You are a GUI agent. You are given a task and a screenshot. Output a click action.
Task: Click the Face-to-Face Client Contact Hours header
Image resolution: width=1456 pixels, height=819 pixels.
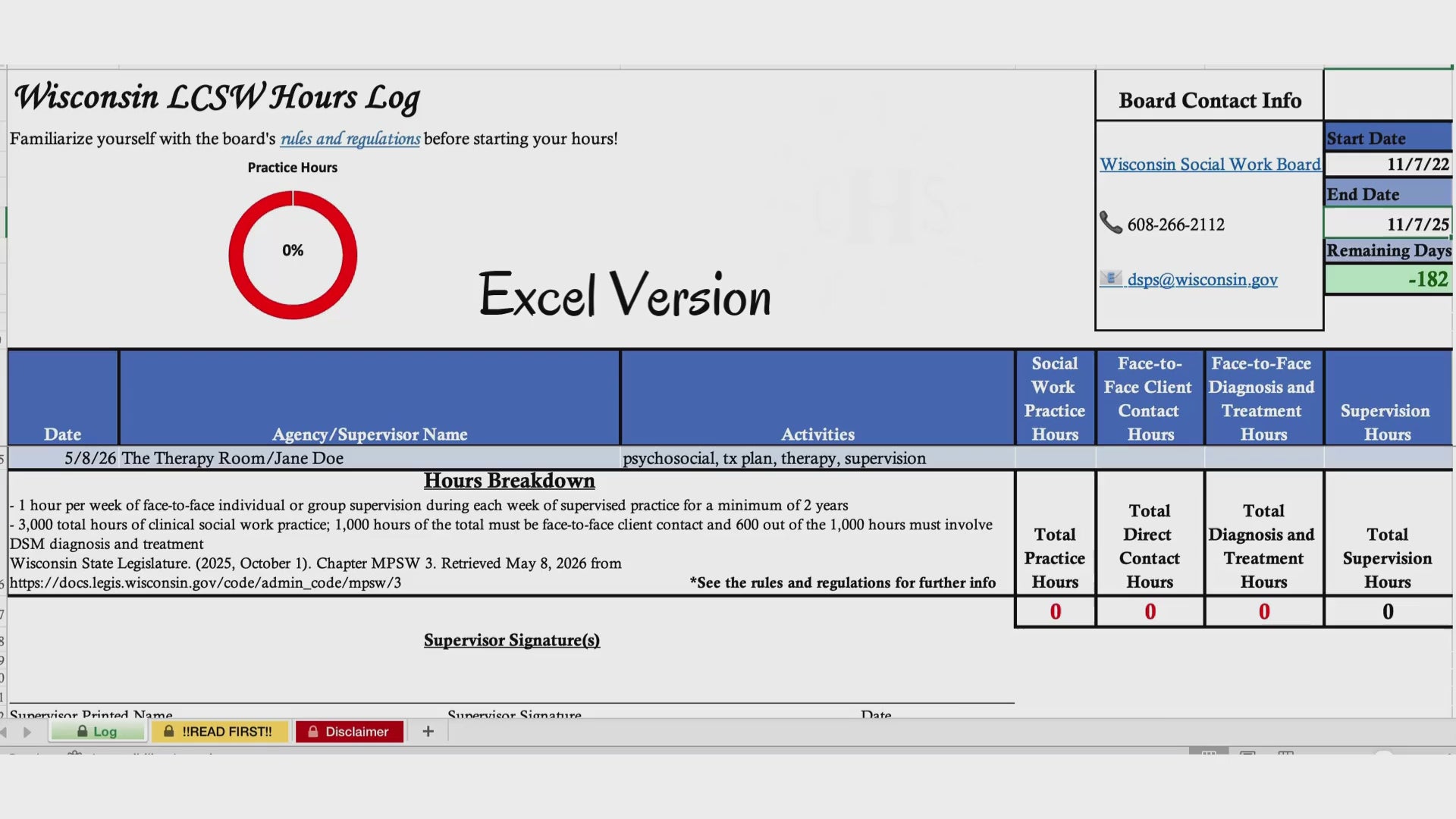tap(1150, 397)
